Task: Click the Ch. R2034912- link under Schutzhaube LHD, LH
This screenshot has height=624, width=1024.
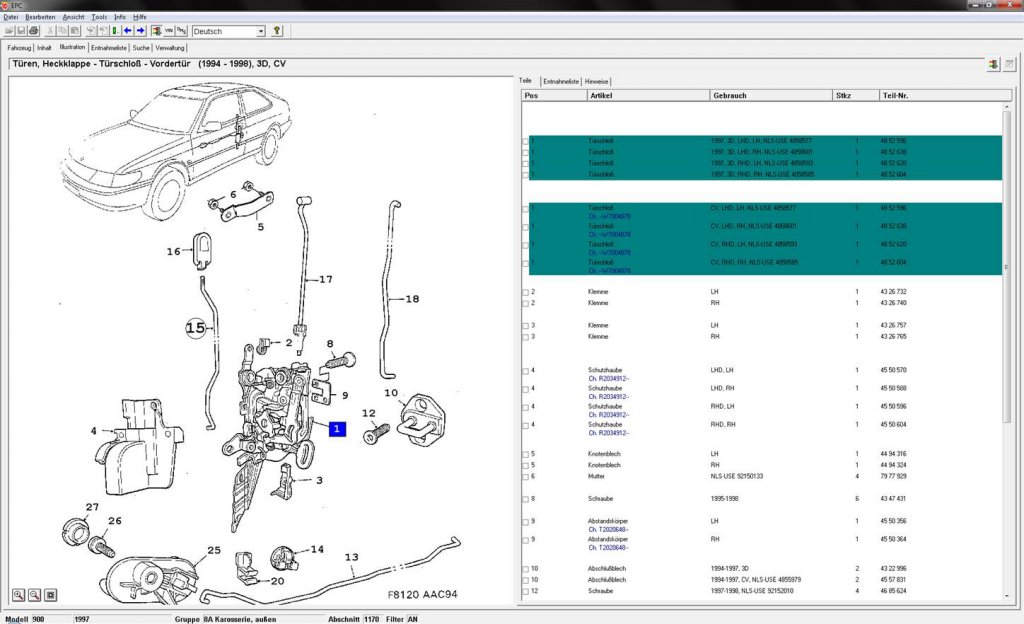Action: pos(609,379)
